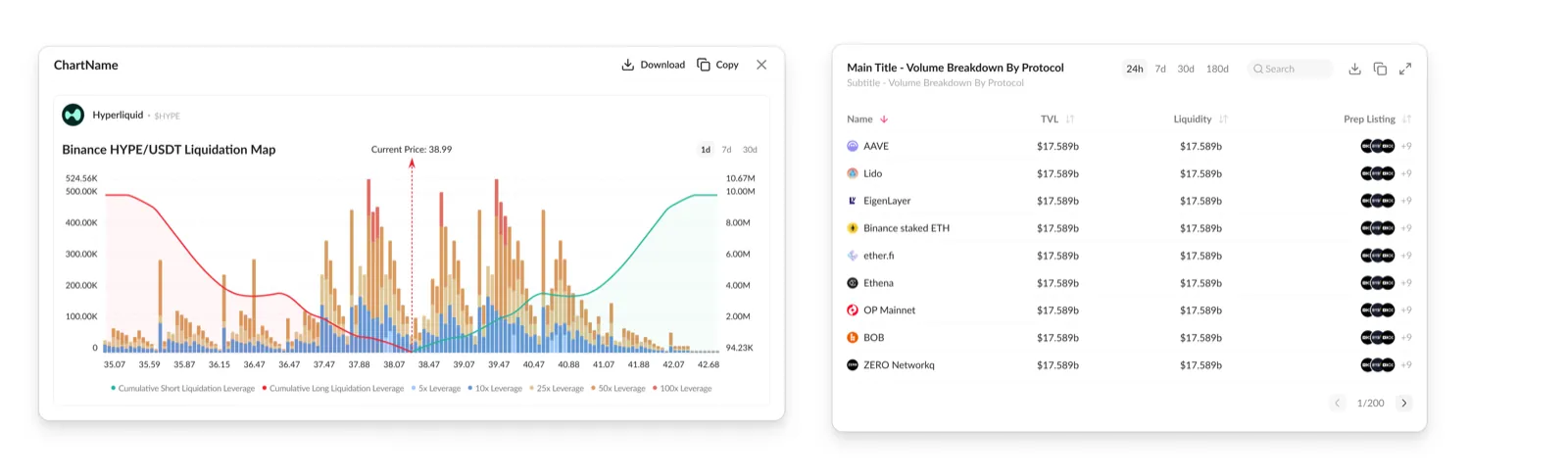
Task: Open the AAVE row name
Action: [x=876, y=146]
